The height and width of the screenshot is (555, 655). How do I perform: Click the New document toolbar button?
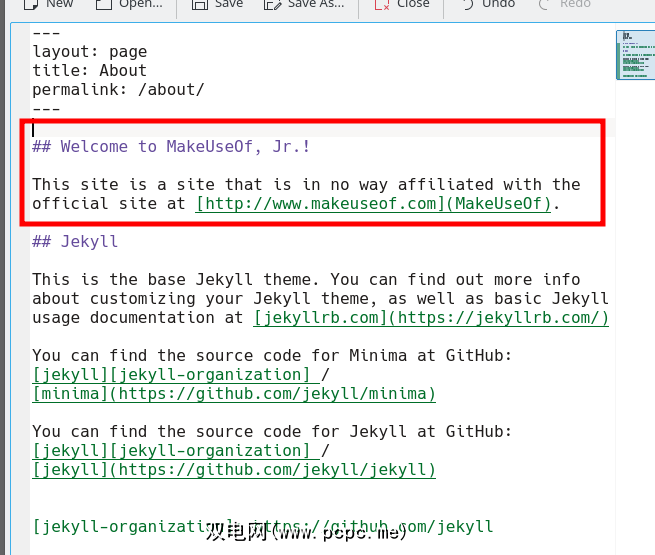pyautogui.click(x=48, y=4)
